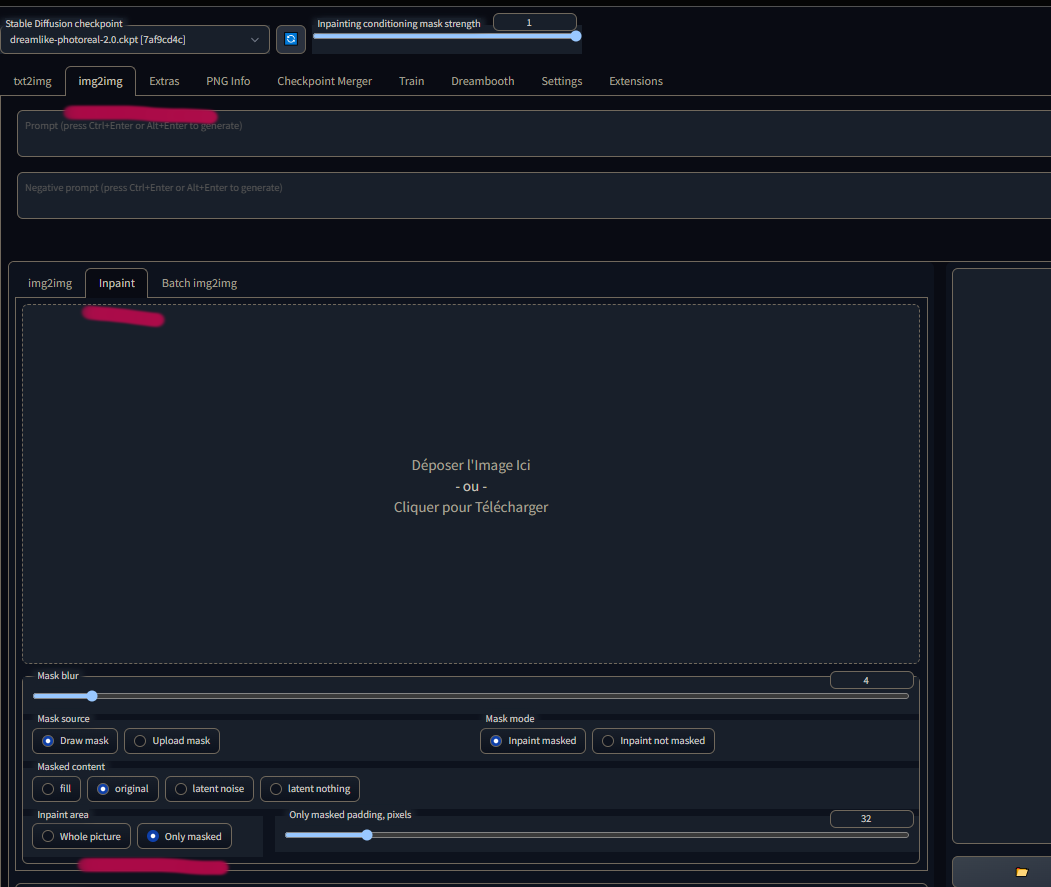
Task: Click the Mask blur slider track
Action: point(470,696)
